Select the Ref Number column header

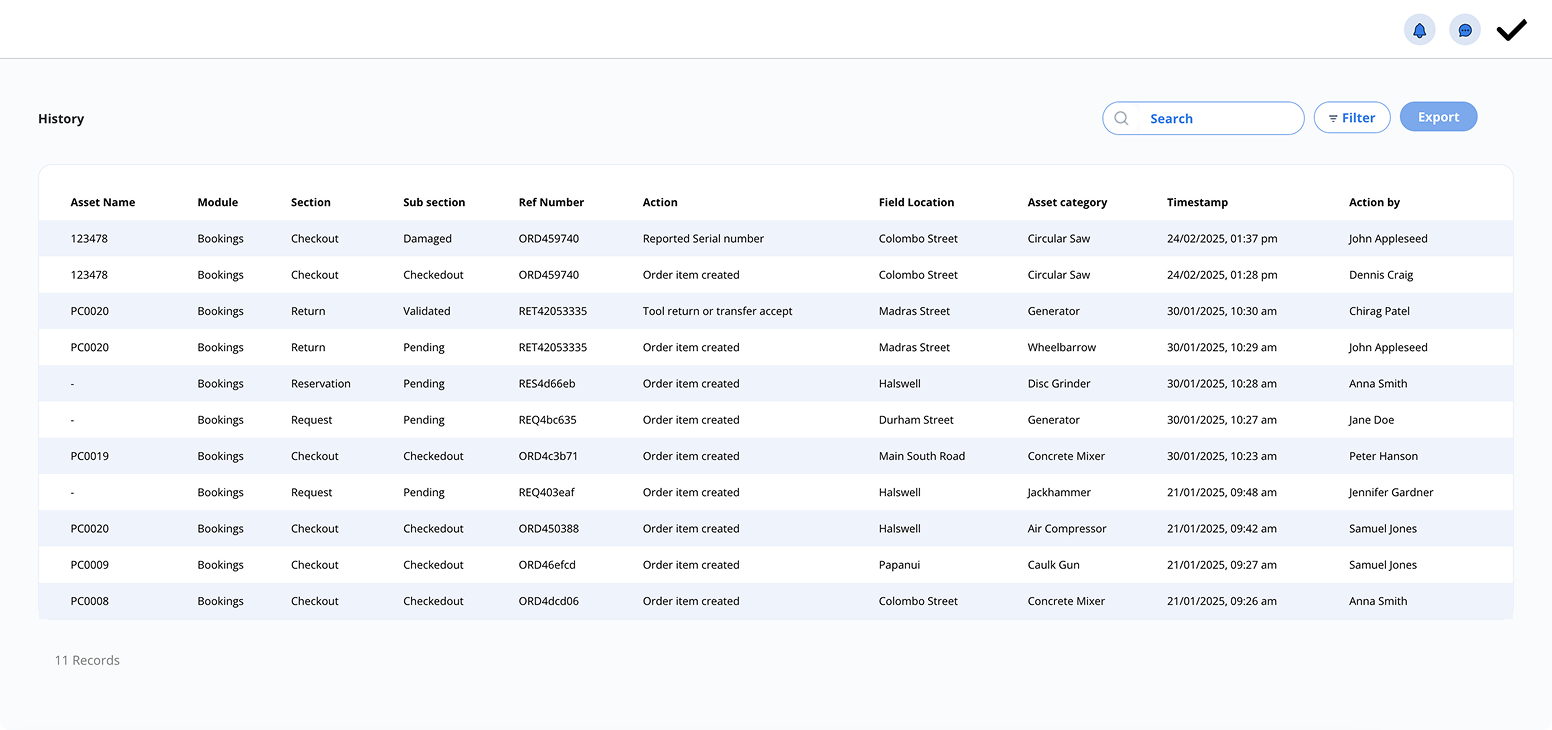point(551,202)
